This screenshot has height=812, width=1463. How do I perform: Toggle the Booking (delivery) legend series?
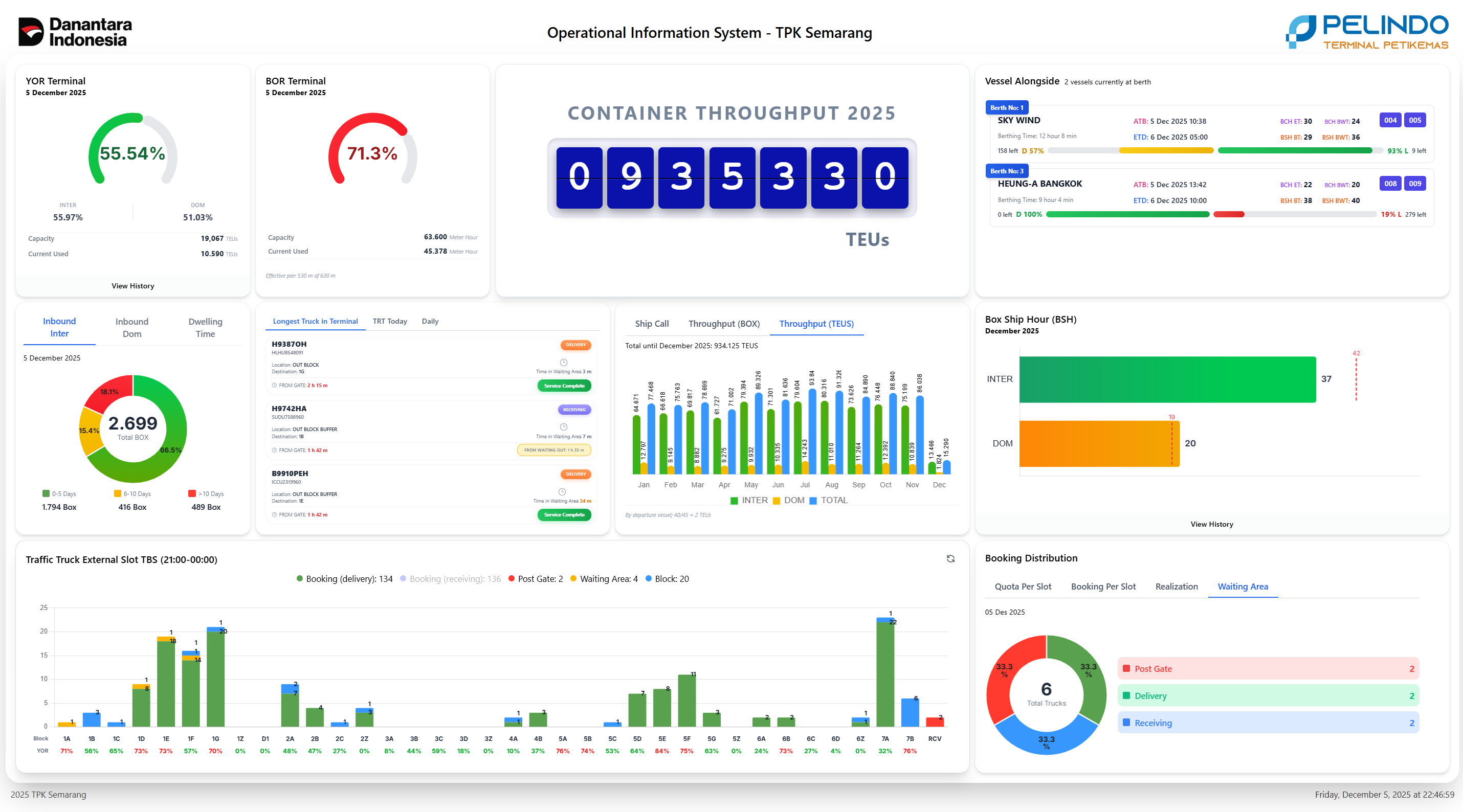[344, 579]
